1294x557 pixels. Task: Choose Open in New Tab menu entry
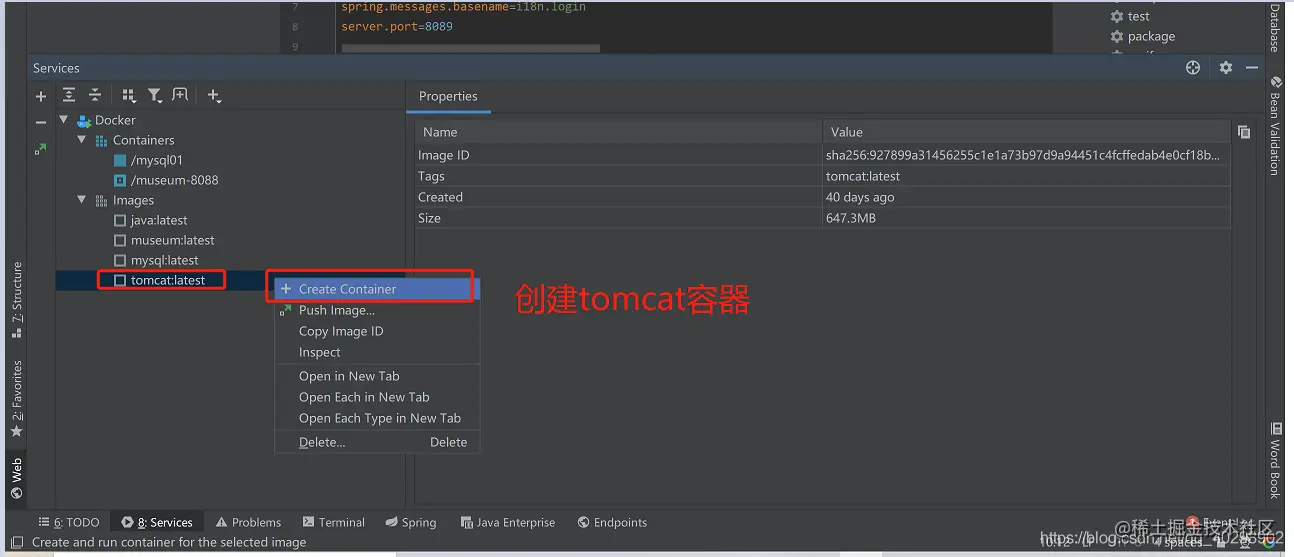coord(377,376)
